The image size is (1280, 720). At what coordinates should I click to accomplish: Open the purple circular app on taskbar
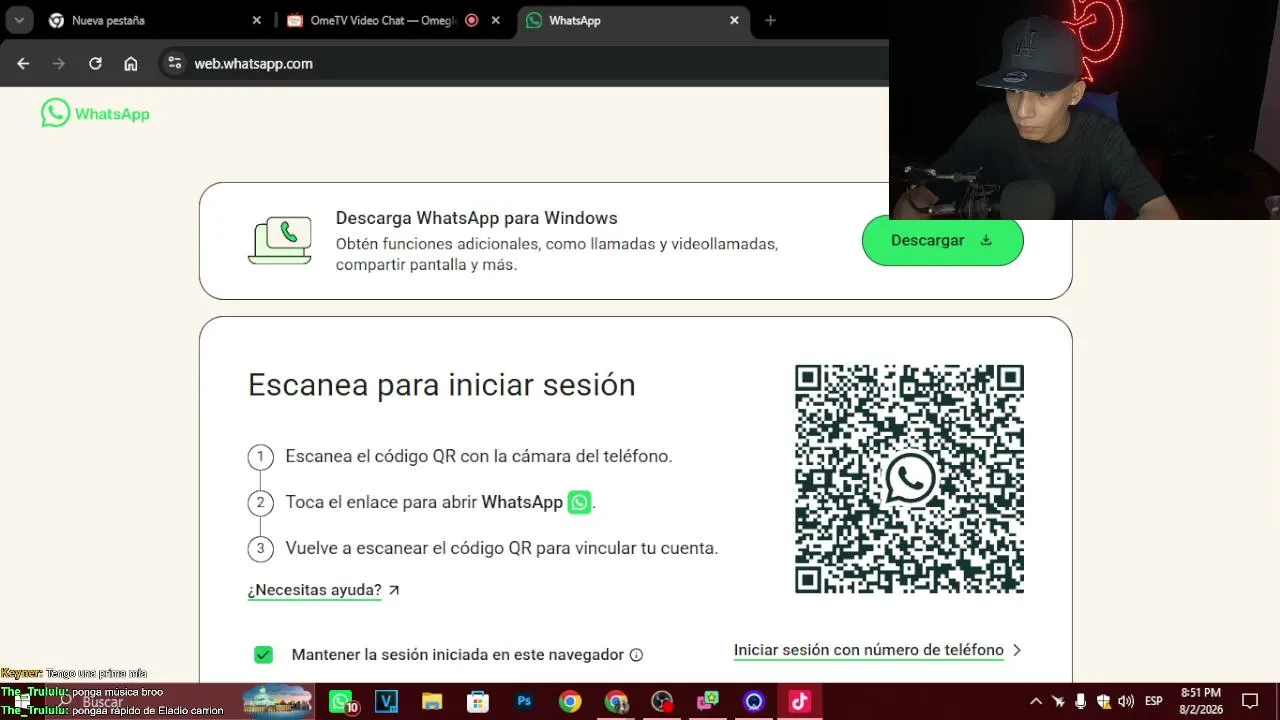[754, 702]
